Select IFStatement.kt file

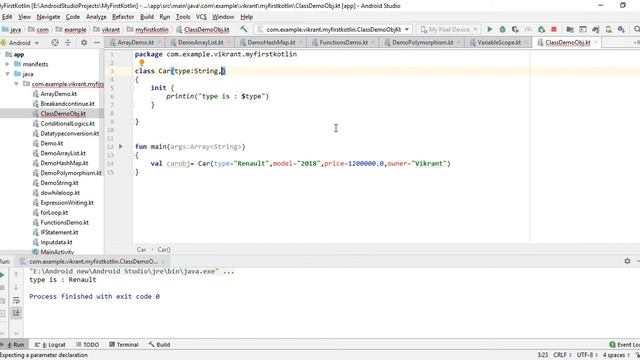[x=59, y=232]
